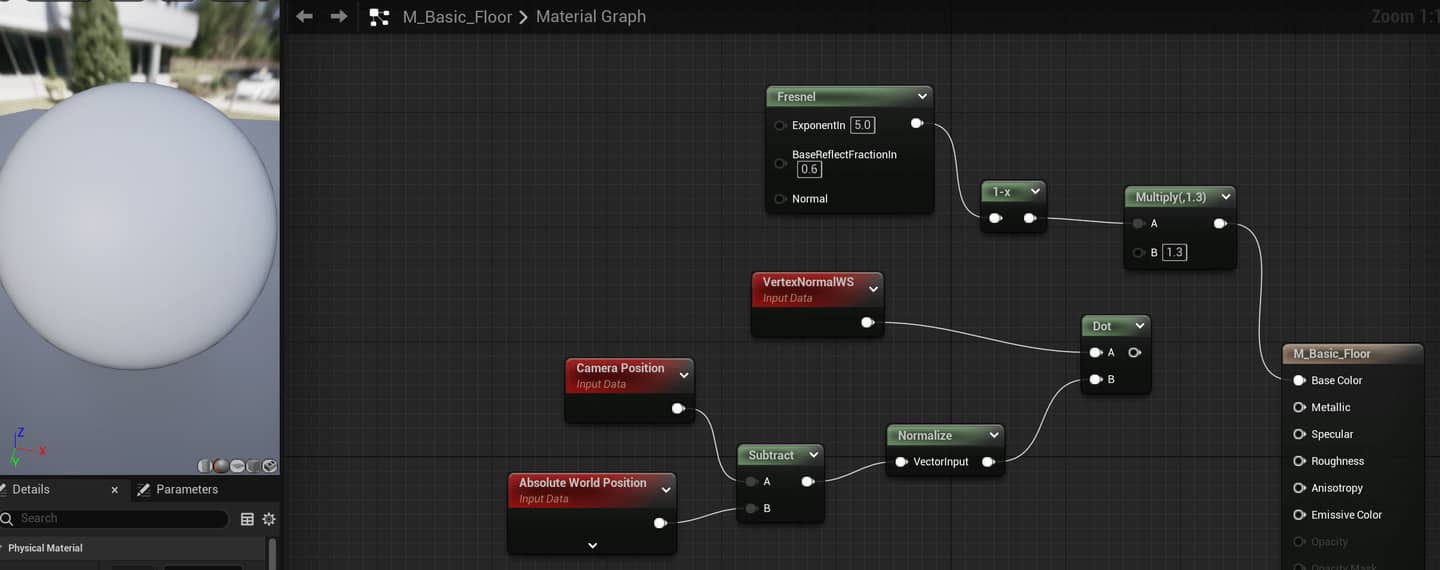The image size is (1440, 570).
Task: Focus the Details Search field
Action: click(114, 518)
